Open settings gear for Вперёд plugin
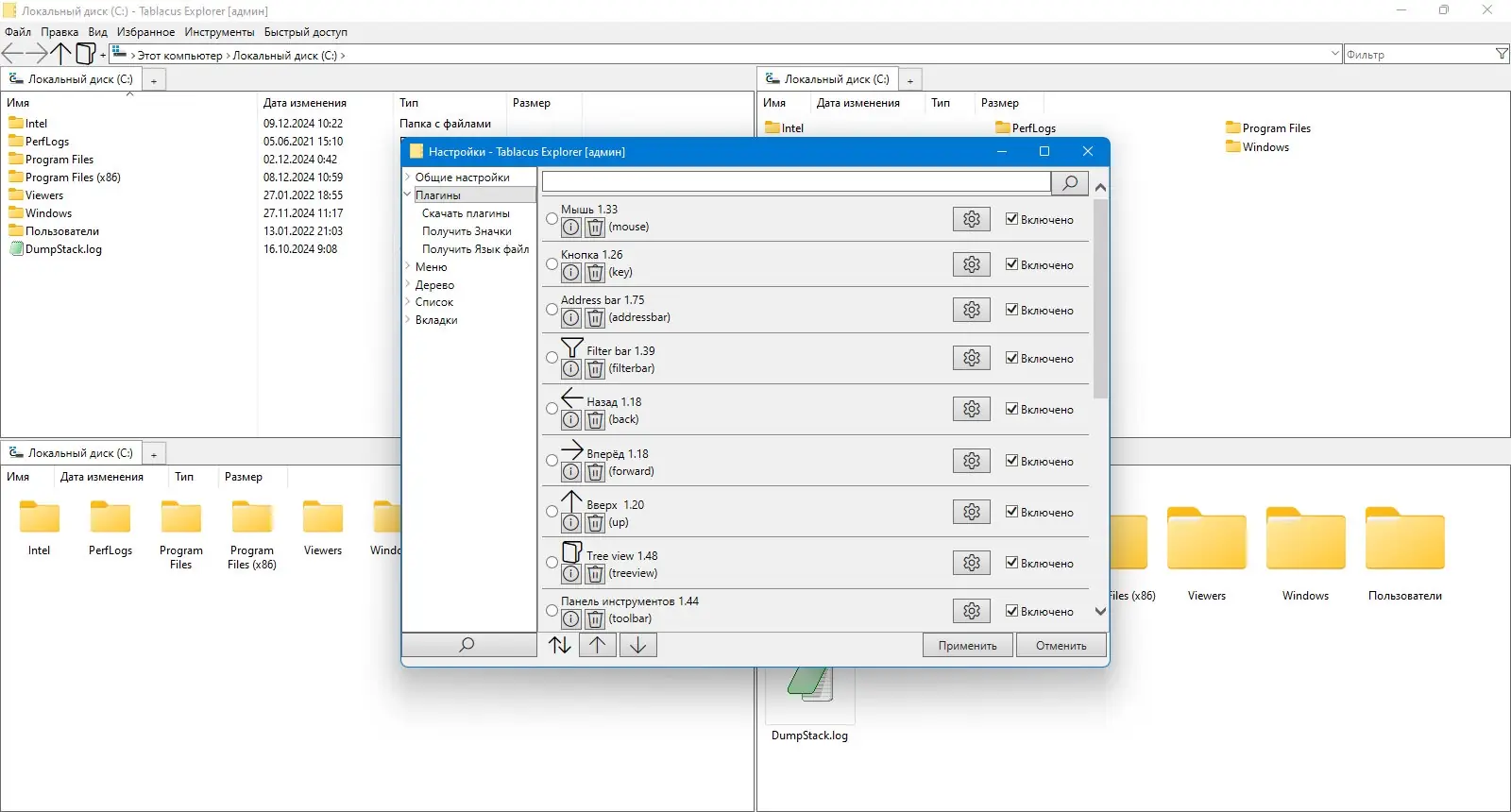 point(972,461)
